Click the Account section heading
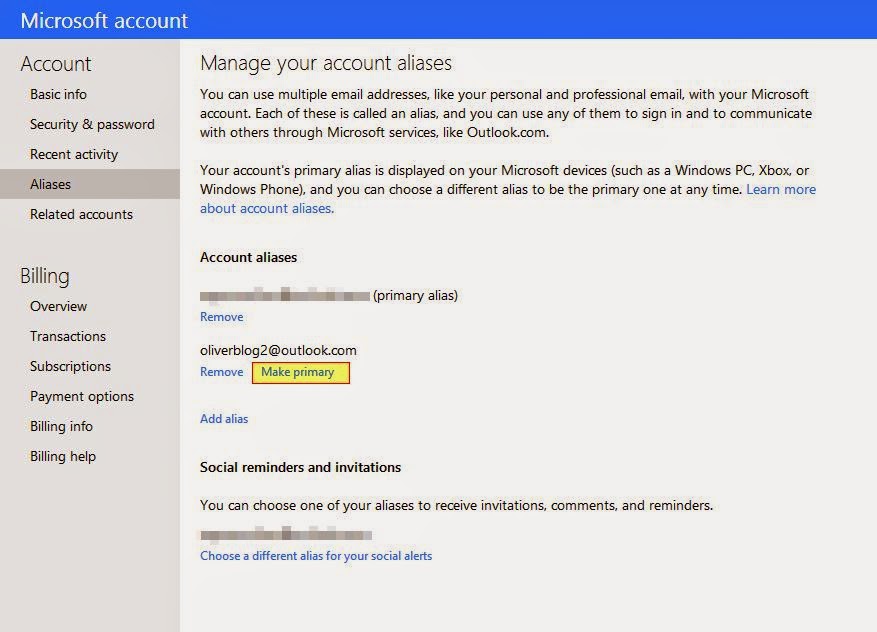The image size is (877, 632). [56, 64]
